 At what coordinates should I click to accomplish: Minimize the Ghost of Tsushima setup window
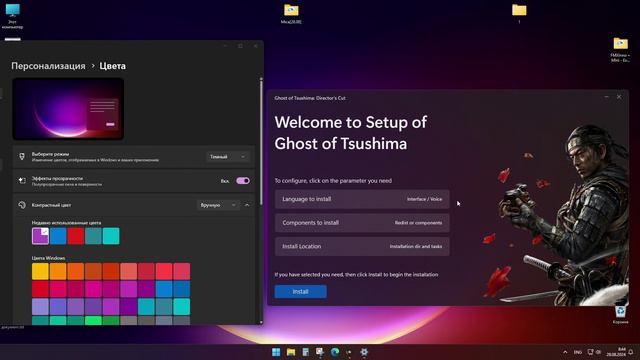coord(607,97)
